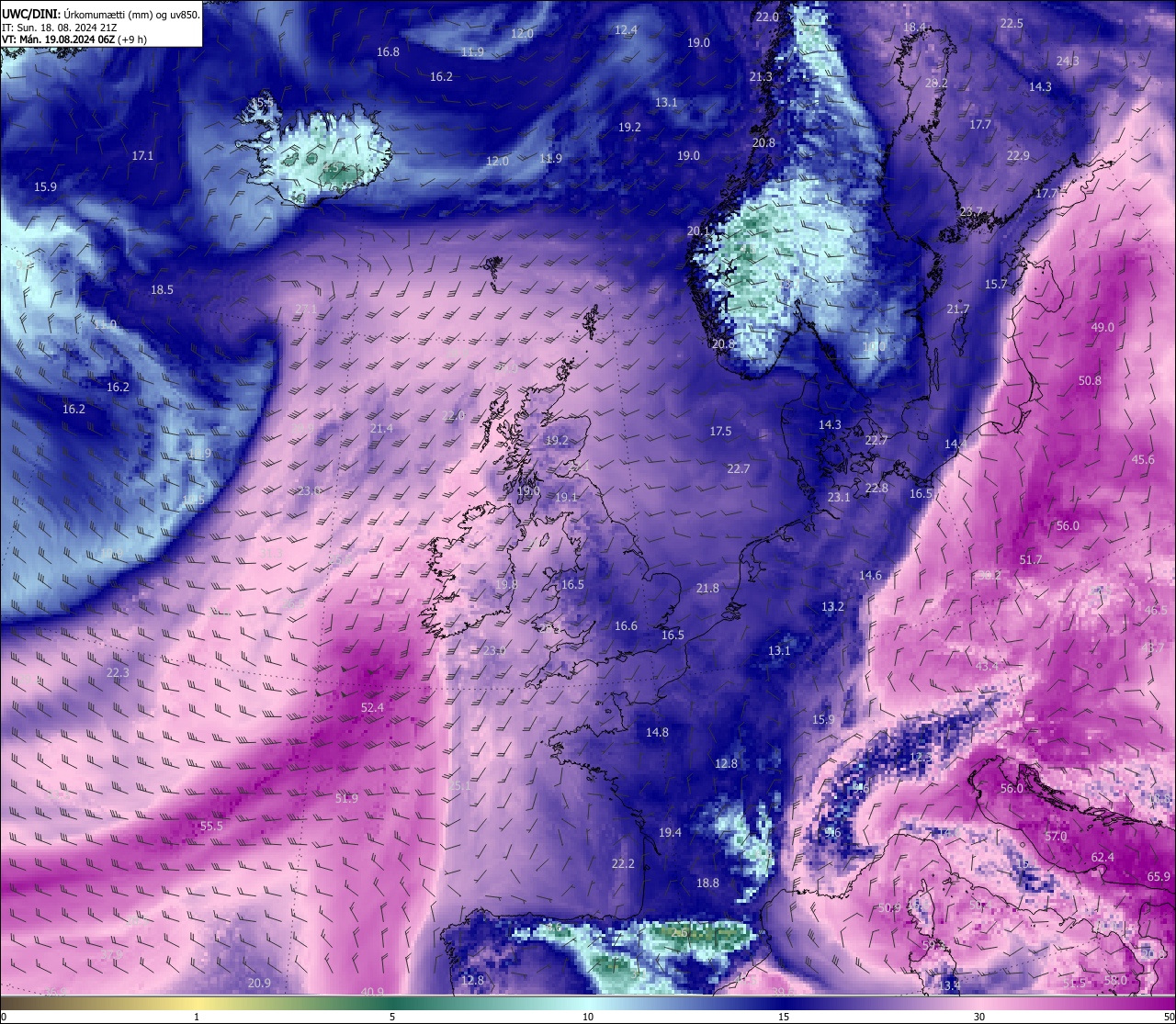Image resolution: width=1176 pixels, height=1024 pixels.
Task: Click the 55.5 value on the map
Action: coord(211,827)
